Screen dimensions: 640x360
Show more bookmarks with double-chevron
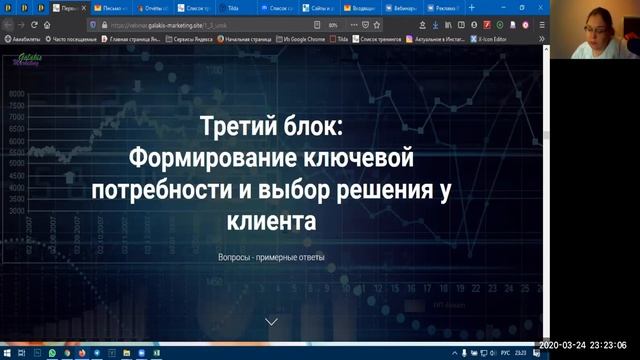coord(542,39)
